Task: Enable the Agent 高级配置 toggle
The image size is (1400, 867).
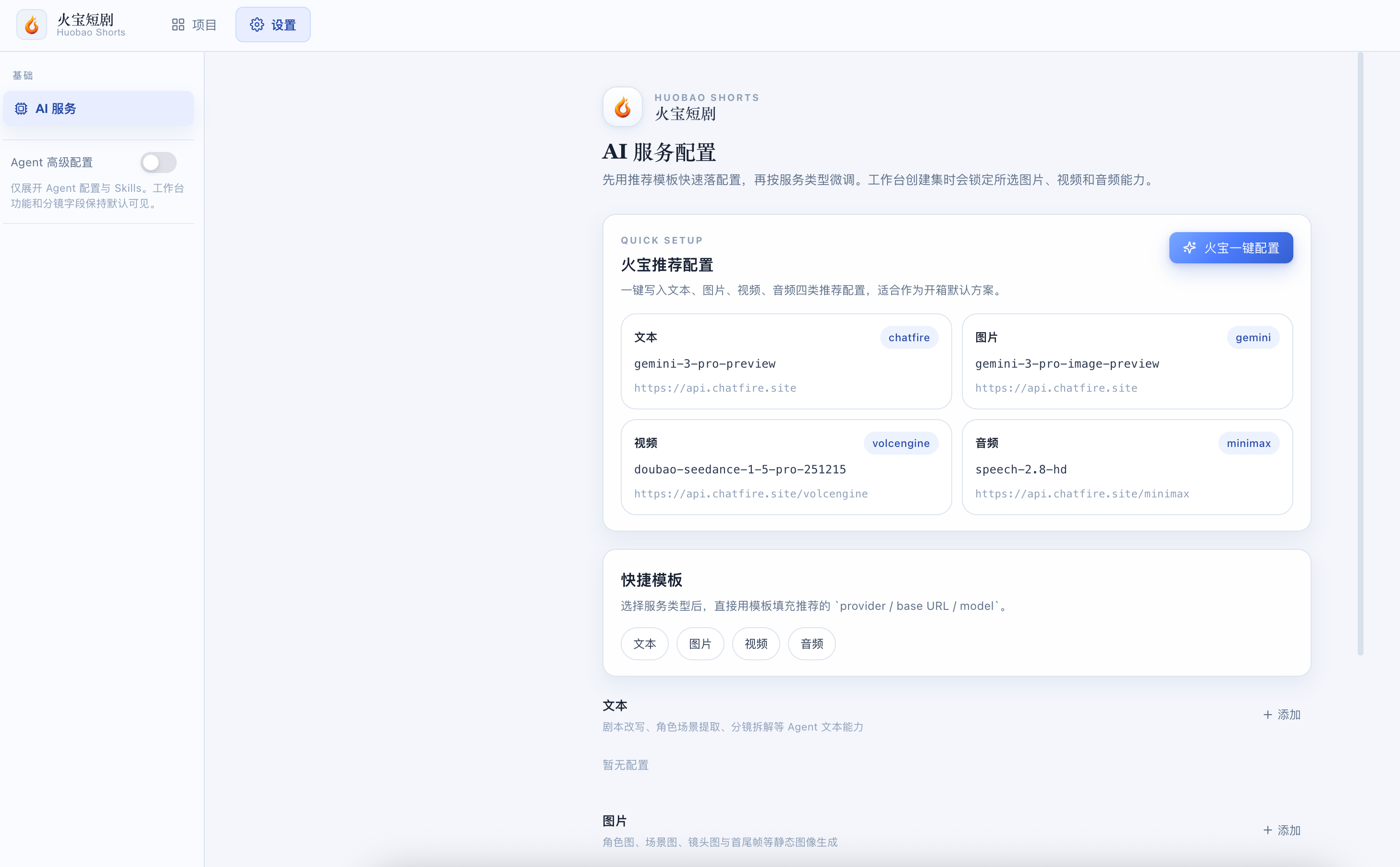Action: point(158,162)
